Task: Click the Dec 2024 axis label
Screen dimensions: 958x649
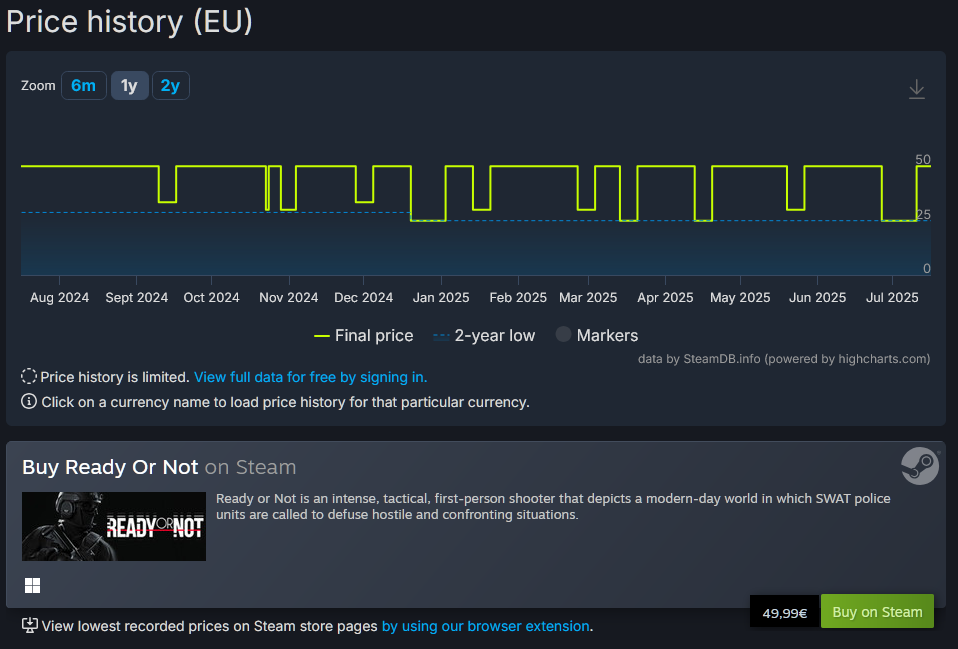Action: coord(364,298)
